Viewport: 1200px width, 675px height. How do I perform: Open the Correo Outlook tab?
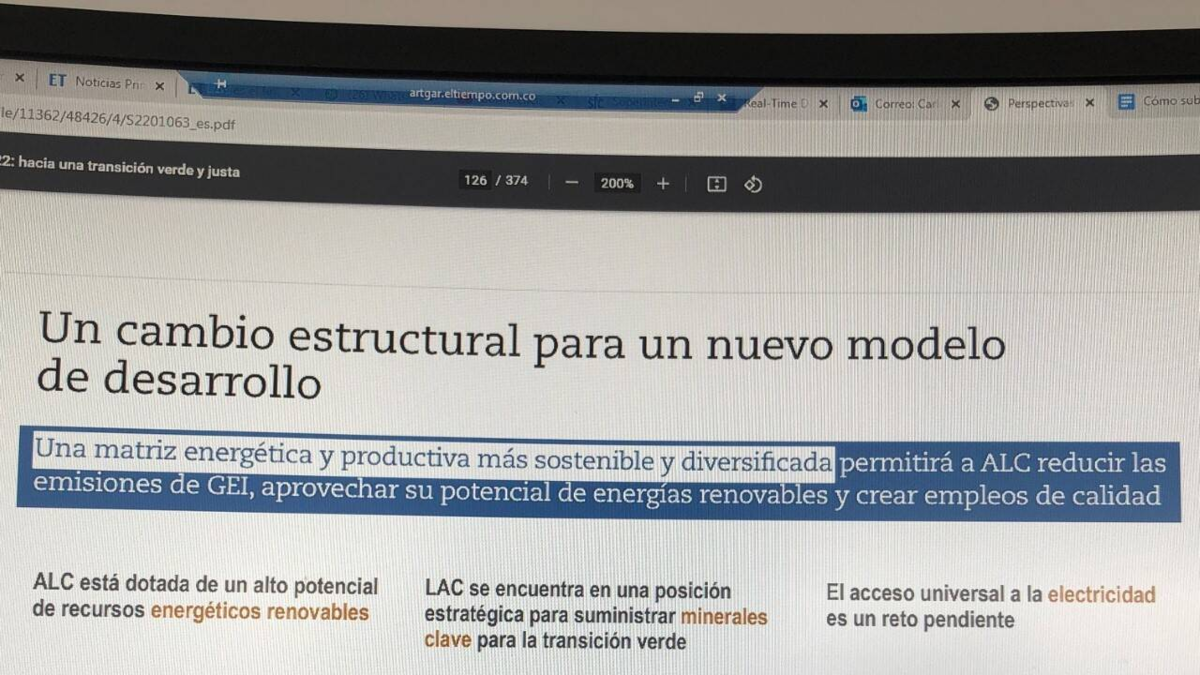[895, 103]
